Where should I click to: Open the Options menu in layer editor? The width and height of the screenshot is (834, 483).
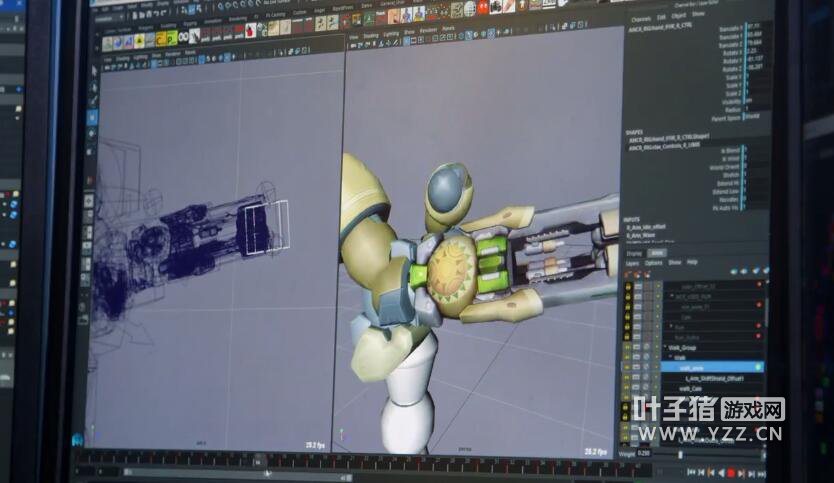(653, 263)
